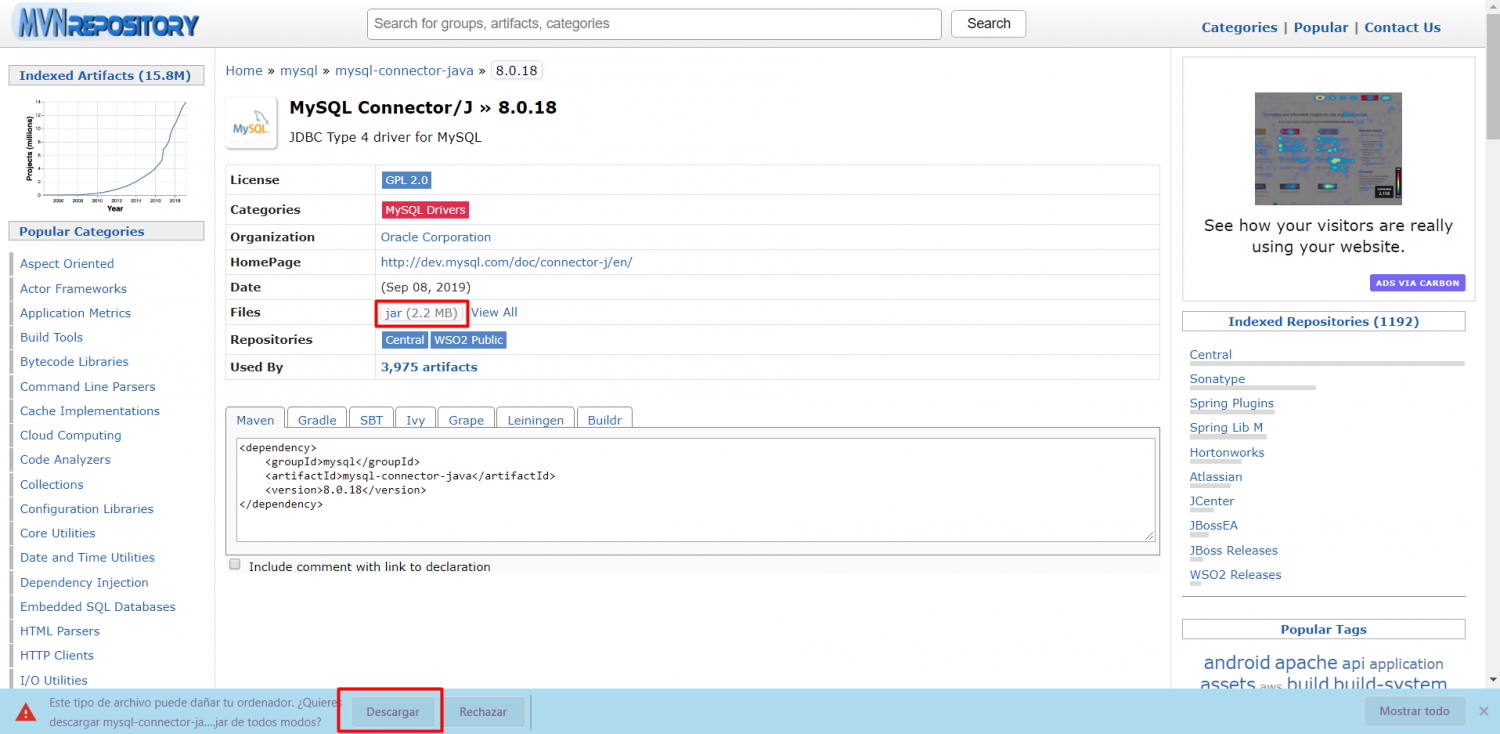Open the HTML Parsers category

(60, 632)
